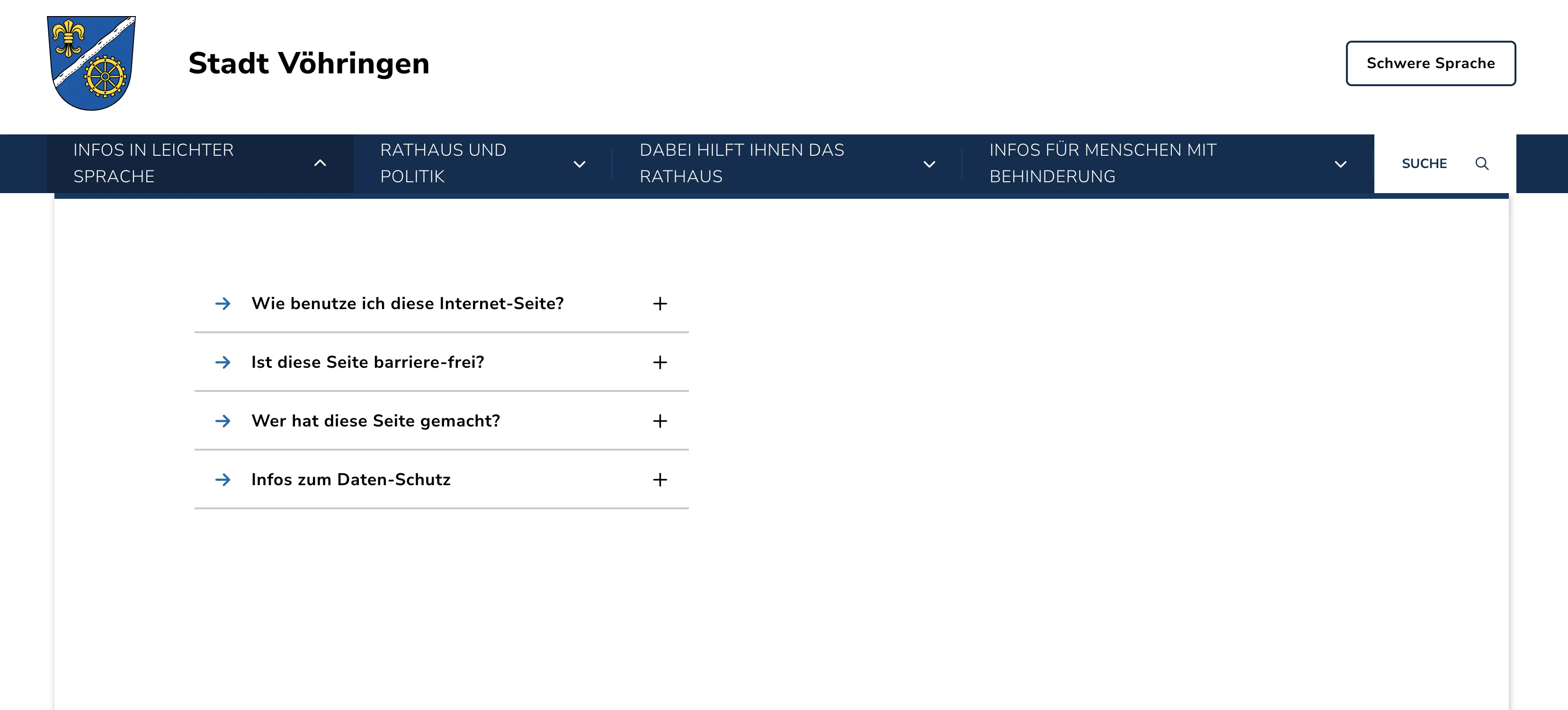Screen dimensions: 1568x710
Task: Go to the "Stadt Vöhringen" home title
Action: coord(309,63)
